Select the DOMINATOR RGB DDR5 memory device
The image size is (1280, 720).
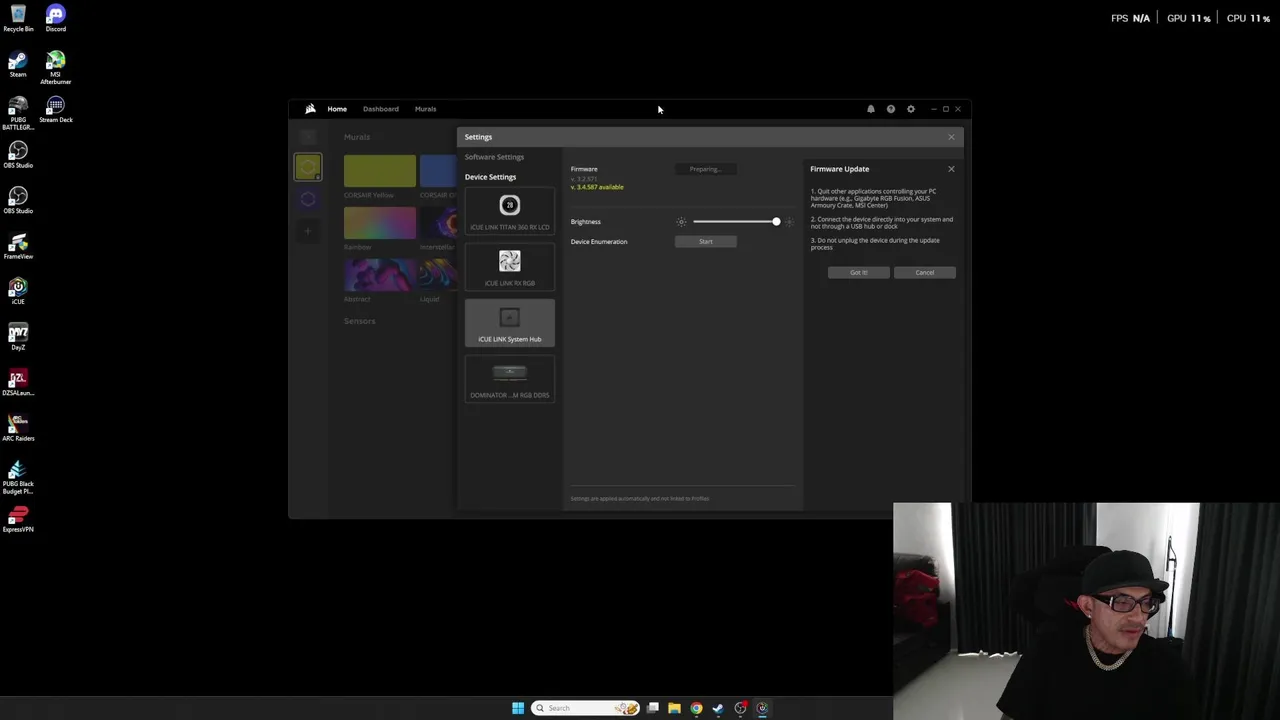tap(510, 380)
